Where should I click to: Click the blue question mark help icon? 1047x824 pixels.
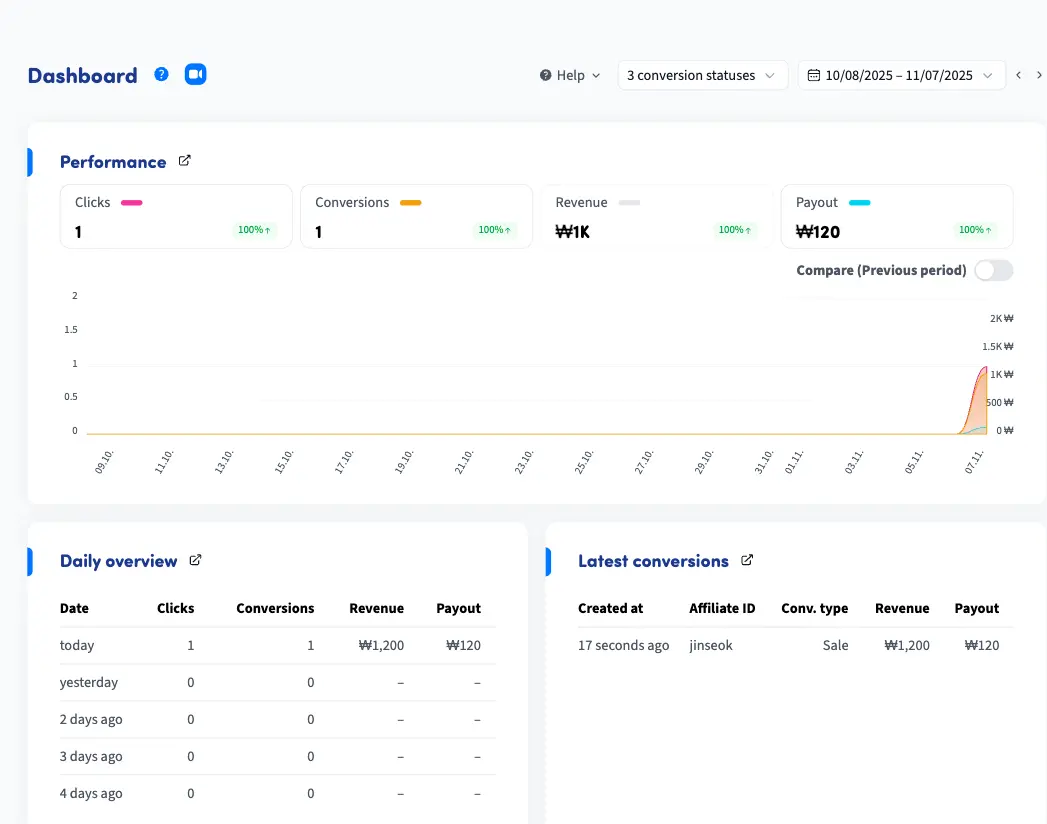click(161, 74)
